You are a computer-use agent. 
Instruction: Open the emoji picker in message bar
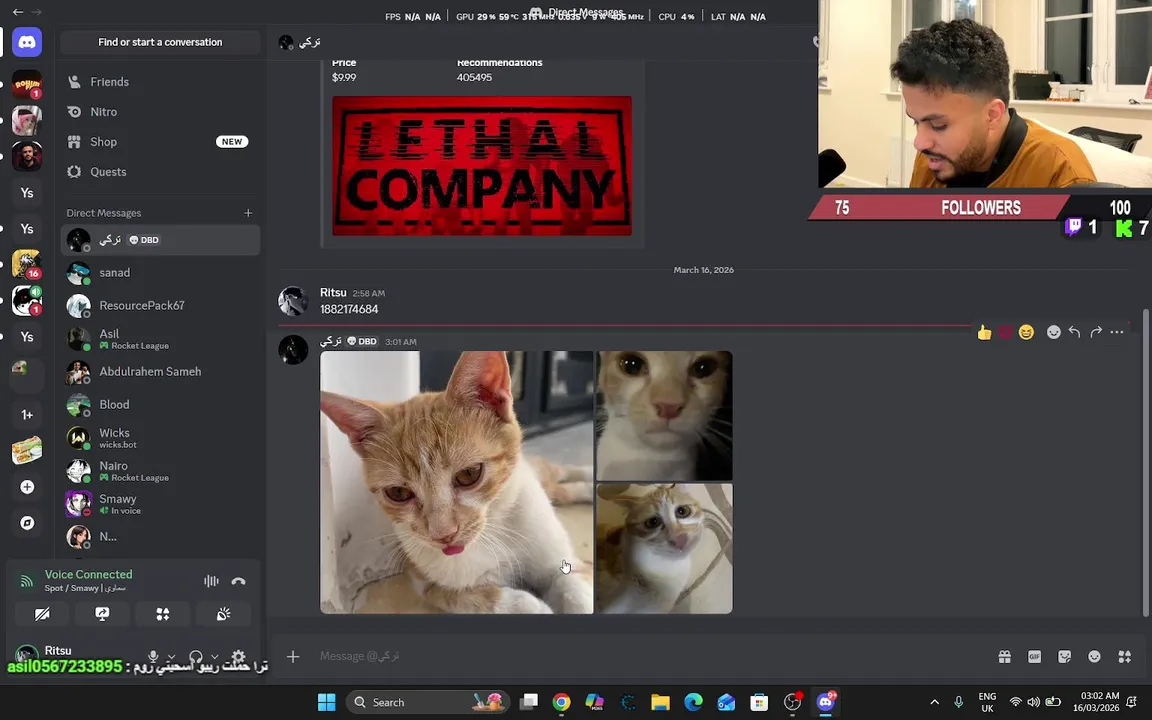point(1095,657)
